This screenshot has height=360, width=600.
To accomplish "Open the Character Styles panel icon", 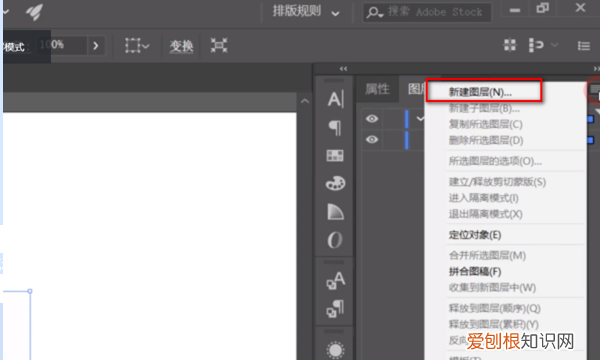I will tap(336, 281).
